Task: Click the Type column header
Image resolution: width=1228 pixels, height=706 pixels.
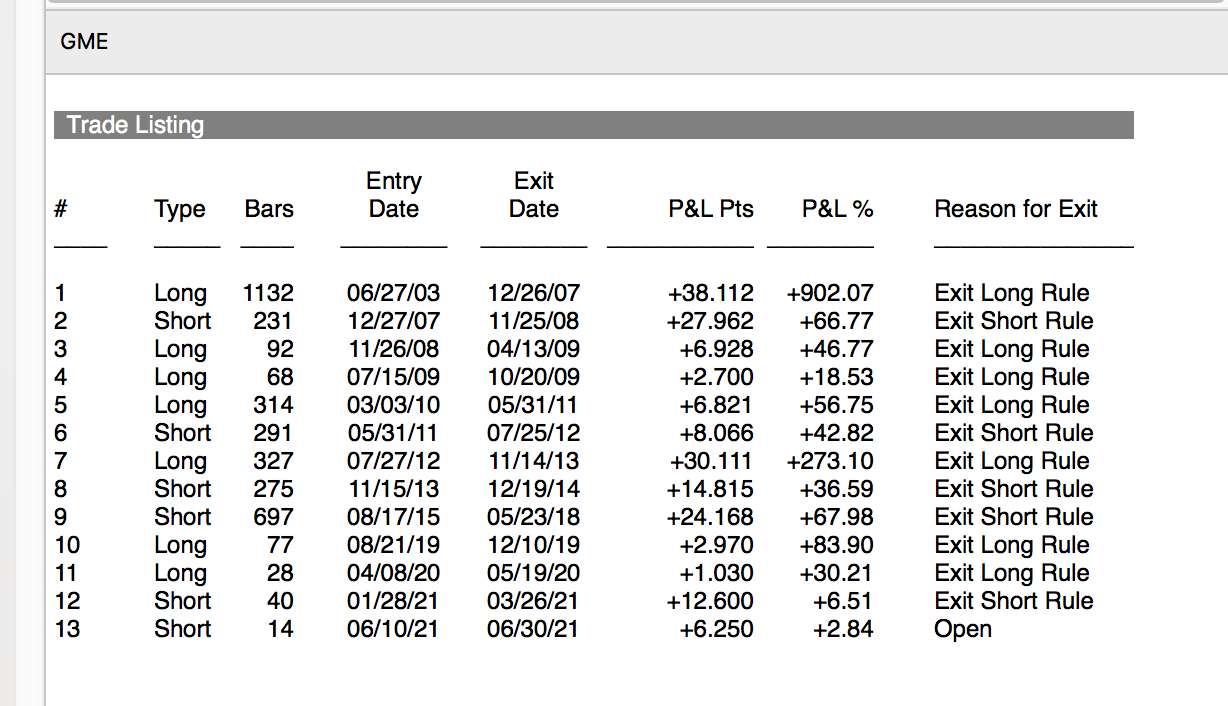Action: tap(180, 209)
